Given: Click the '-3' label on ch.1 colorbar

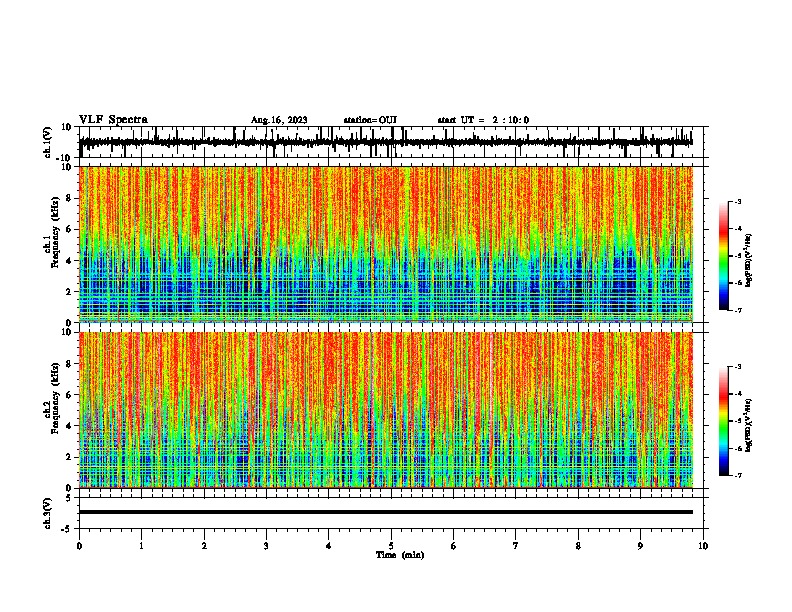Looking at the screenshot, I should click(x=737, y=201).
